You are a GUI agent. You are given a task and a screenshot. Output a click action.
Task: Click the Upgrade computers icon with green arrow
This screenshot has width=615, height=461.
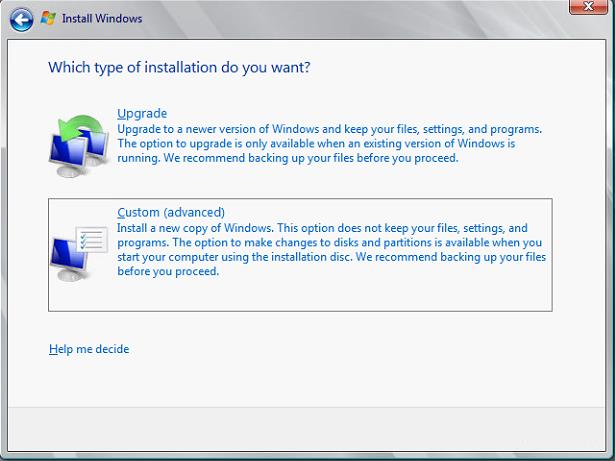[x=79, y=145]
